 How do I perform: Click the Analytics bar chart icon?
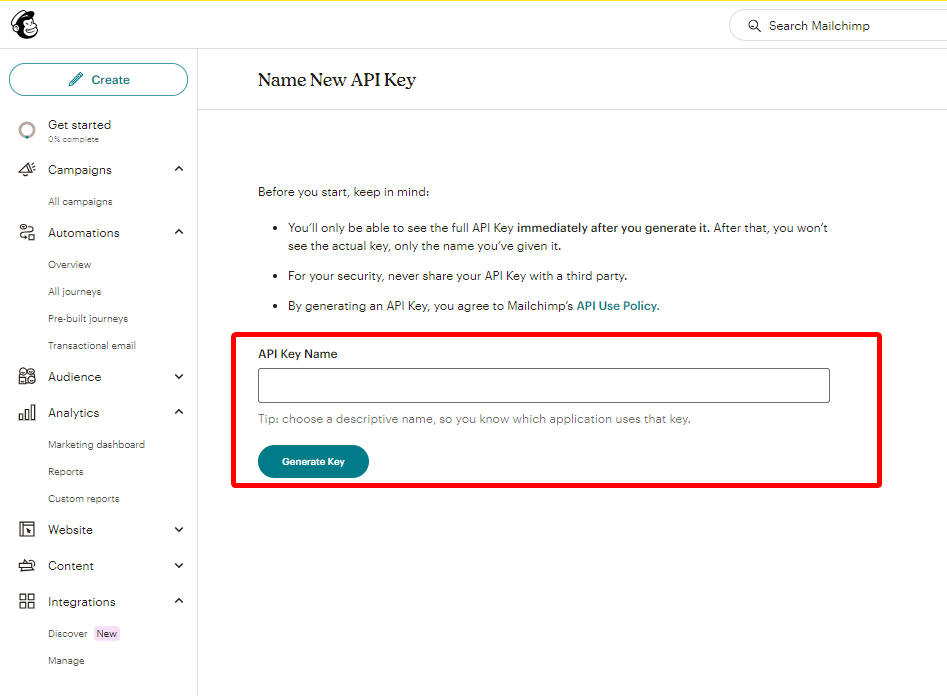(27, 413)
